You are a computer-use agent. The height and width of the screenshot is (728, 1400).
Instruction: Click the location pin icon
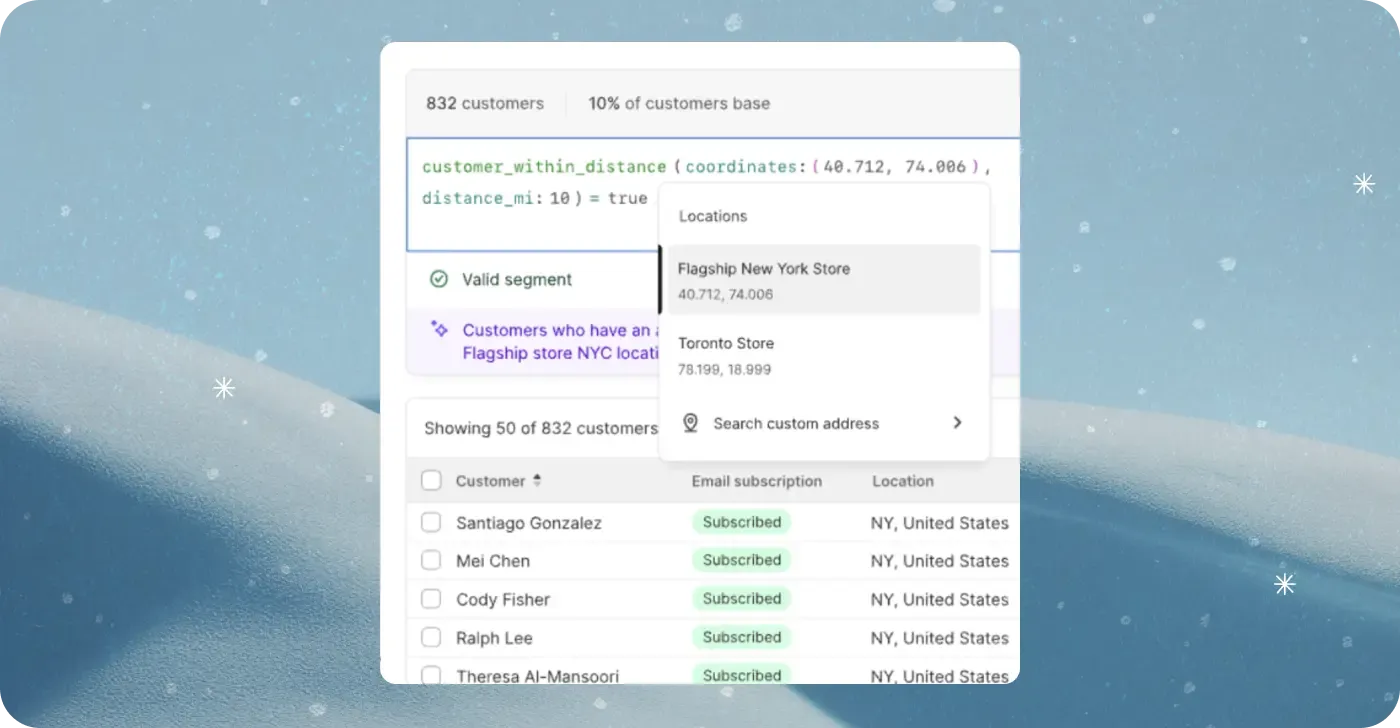[688, 423]
